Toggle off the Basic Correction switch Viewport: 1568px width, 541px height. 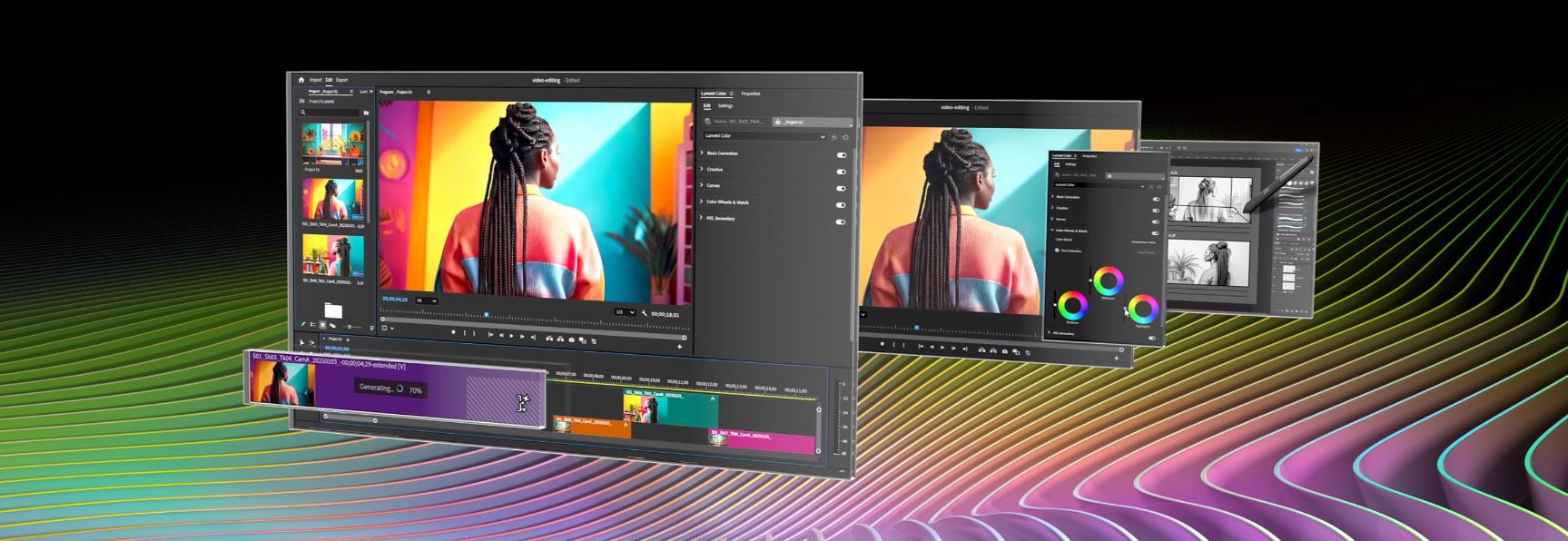[841, 154]
